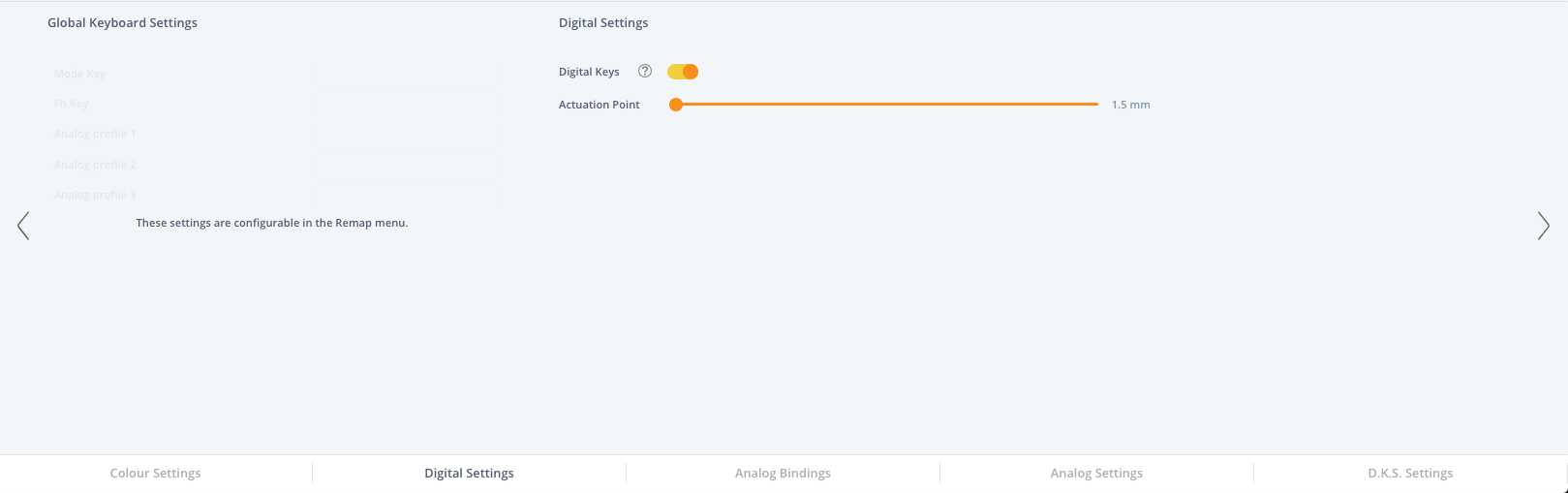Disable the Digital Keys toggle switch
The height and width of the screenshot is (493, 1568).
(x=683, y=72)
